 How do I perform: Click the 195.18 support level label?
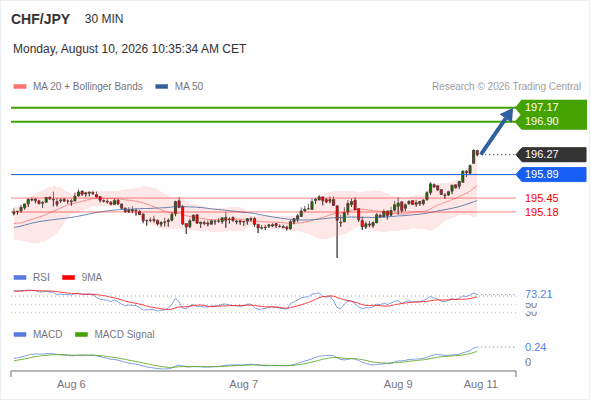[541, 212]
